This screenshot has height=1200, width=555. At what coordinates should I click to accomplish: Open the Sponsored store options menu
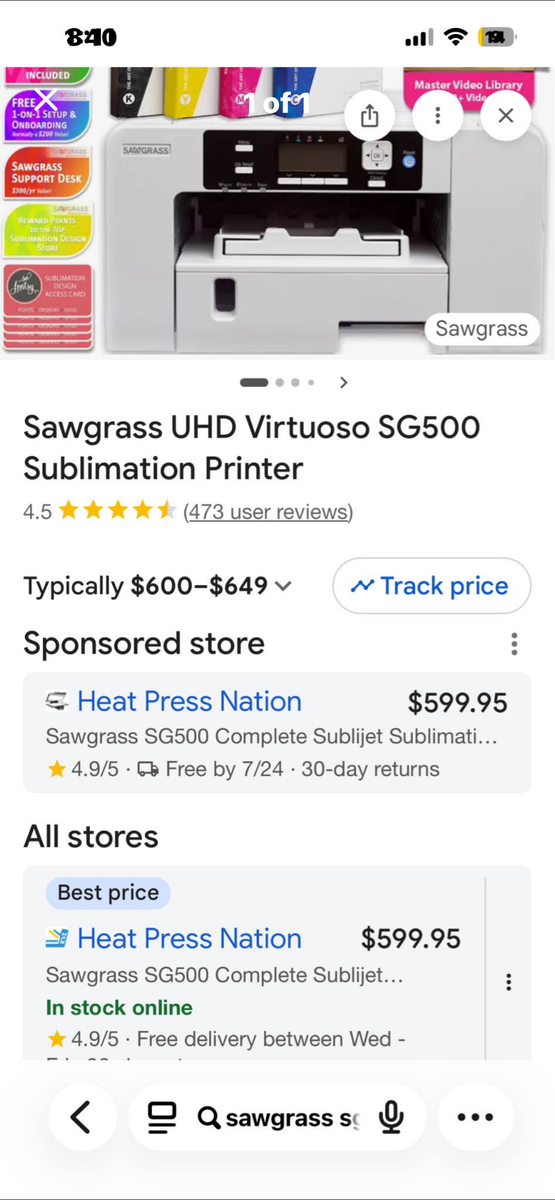514,644
